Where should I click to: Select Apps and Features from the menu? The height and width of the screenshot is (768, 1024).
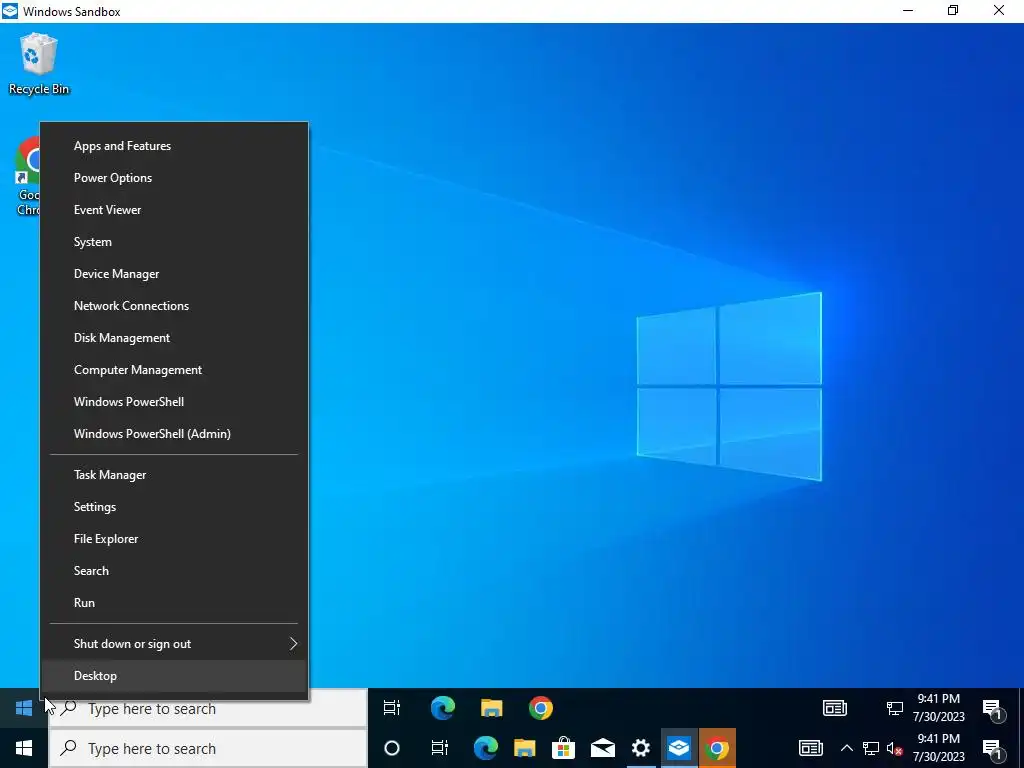click(174, 146)
